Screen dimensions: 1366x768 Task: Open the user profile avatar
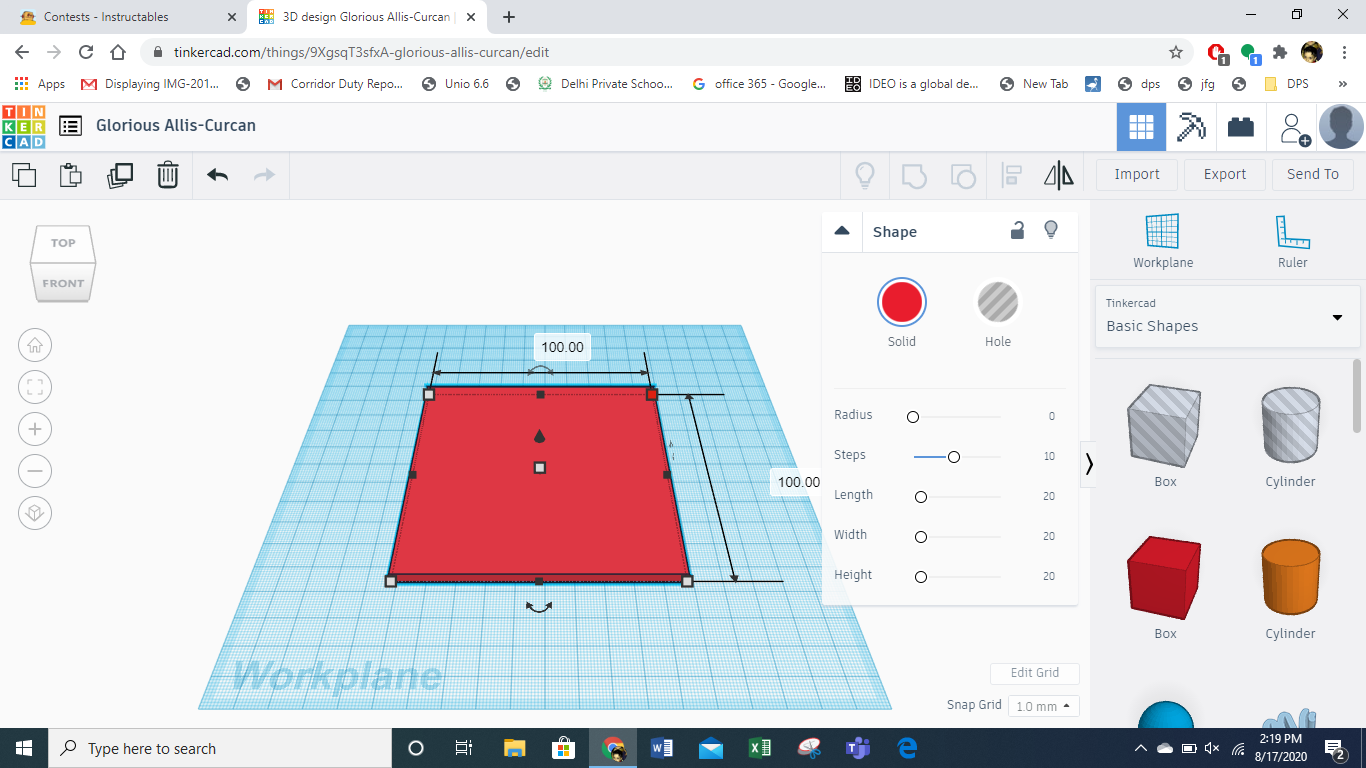(1341, 127)
